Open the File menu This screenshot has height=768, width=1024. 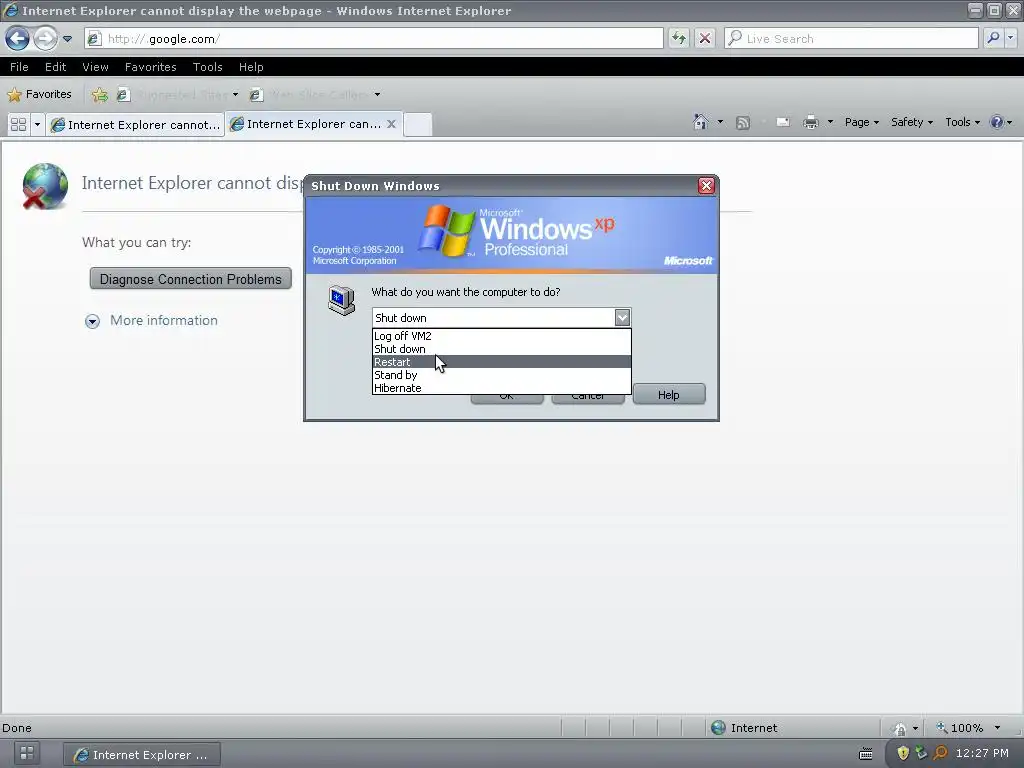click(x=19, y=67)
